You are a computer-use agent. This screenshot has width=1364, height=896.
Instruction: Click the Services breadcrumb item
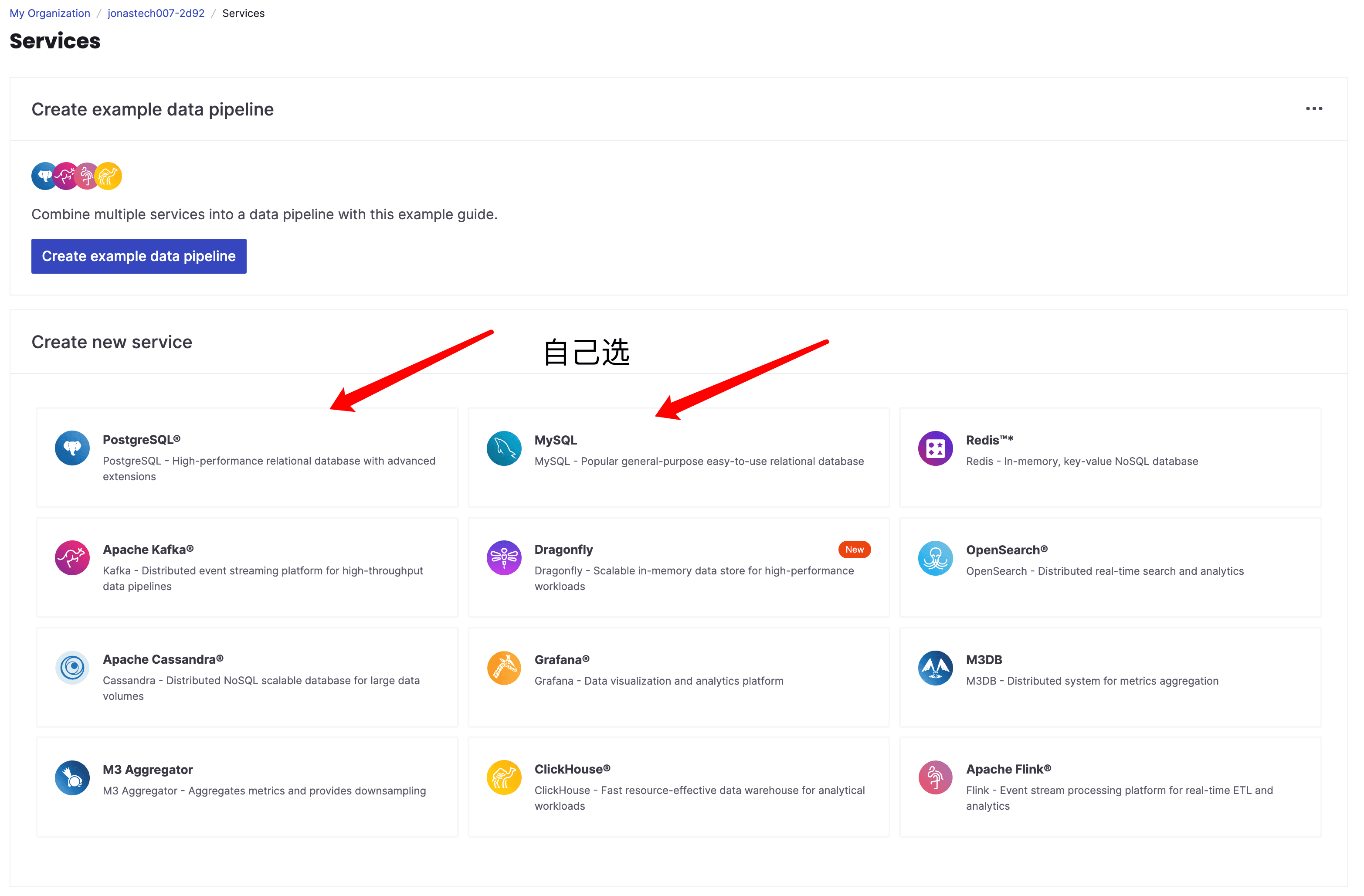(x=243, y=13)
